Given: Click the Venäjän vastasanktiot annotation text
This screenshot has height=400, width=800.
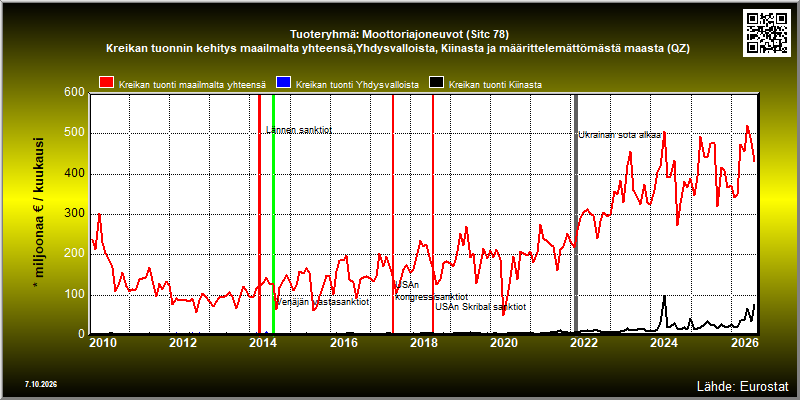Looking at the screenshot, I should coord(322,302).
